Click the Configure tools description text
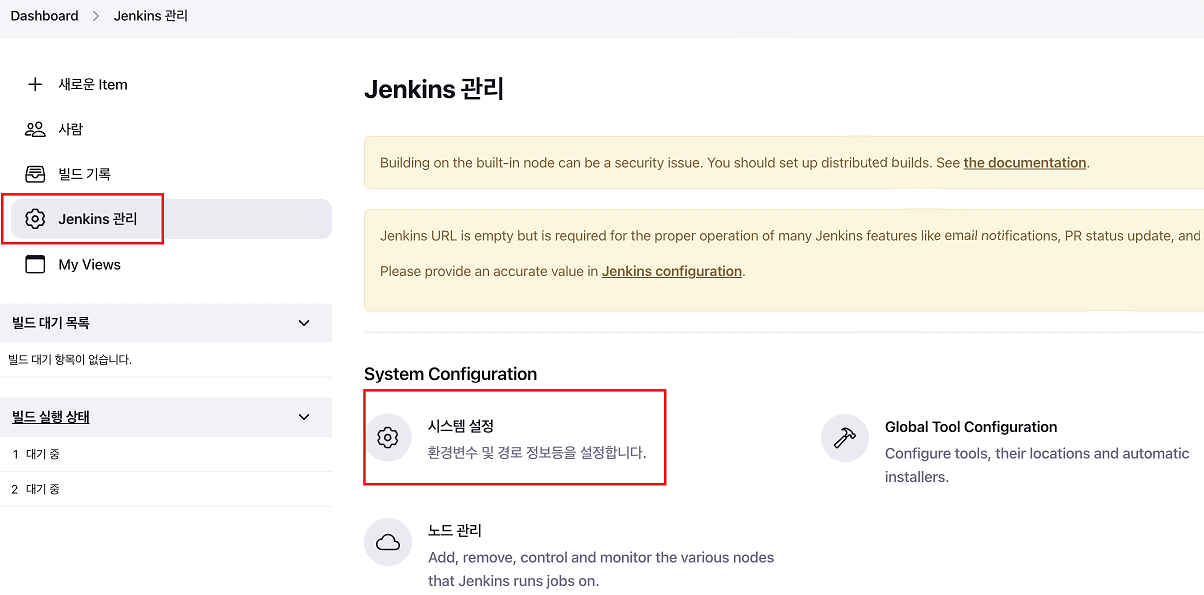Viewport: 1204px width, 595px height. click(1037, 465)
